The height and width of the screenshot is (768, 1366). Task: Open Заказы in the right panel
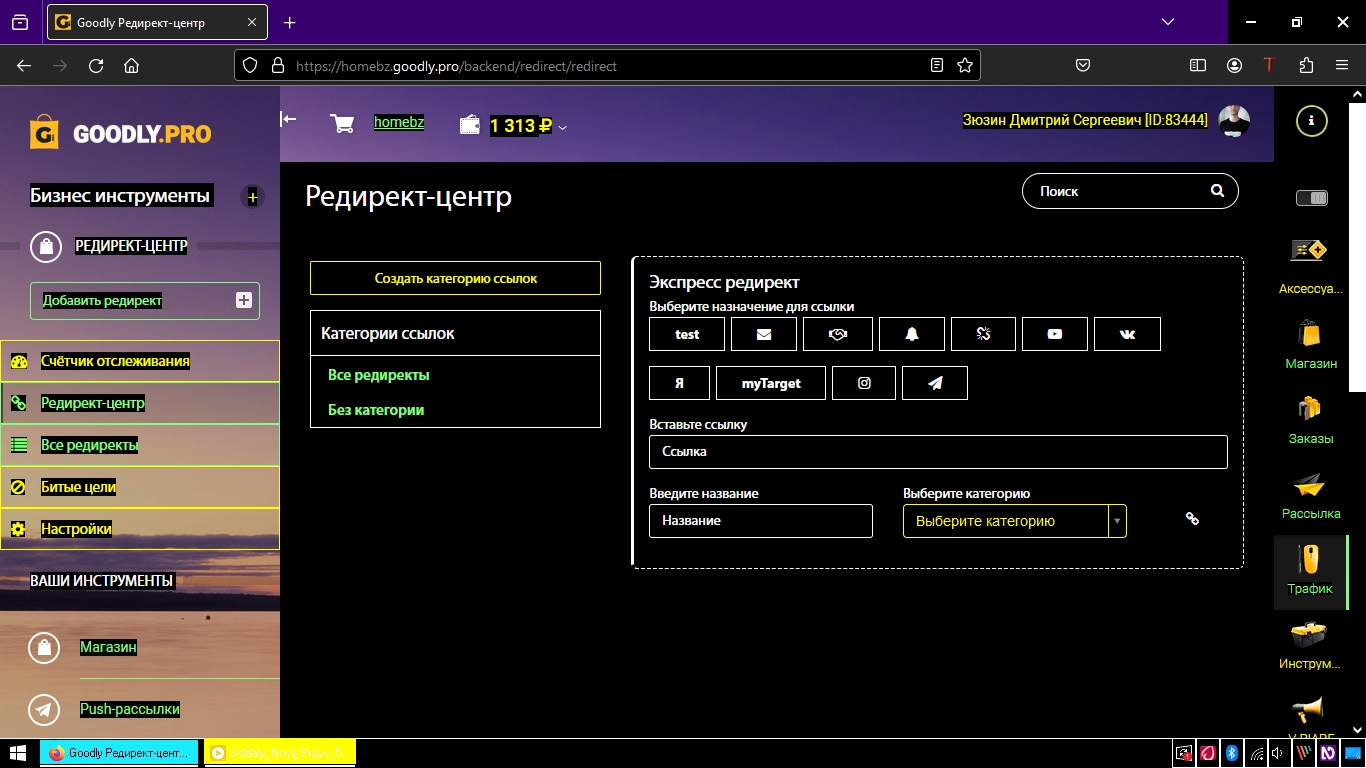[x=1310, y=419]
